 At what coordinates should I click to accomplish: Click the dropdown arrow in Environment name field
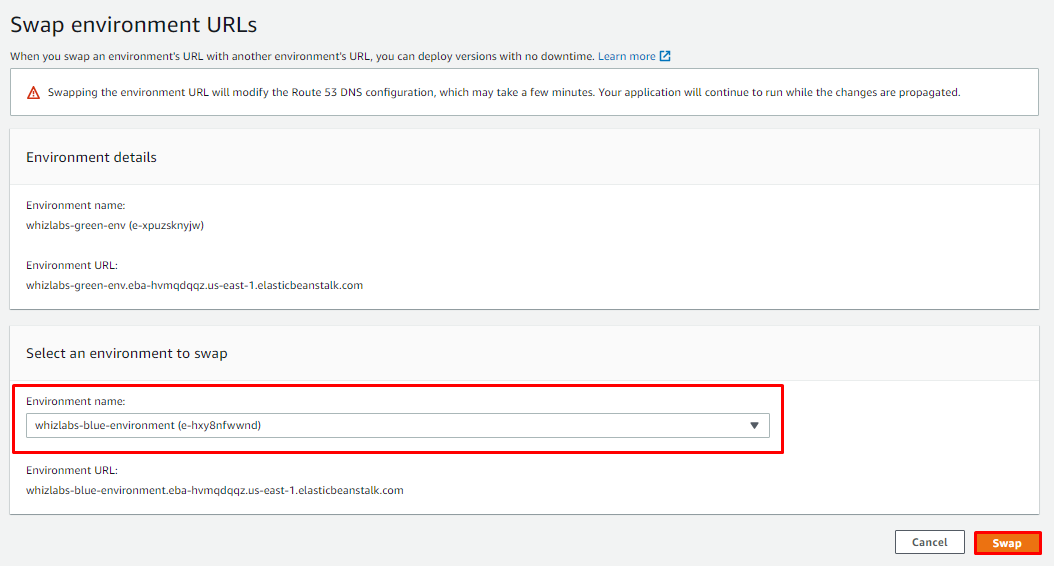754,426
